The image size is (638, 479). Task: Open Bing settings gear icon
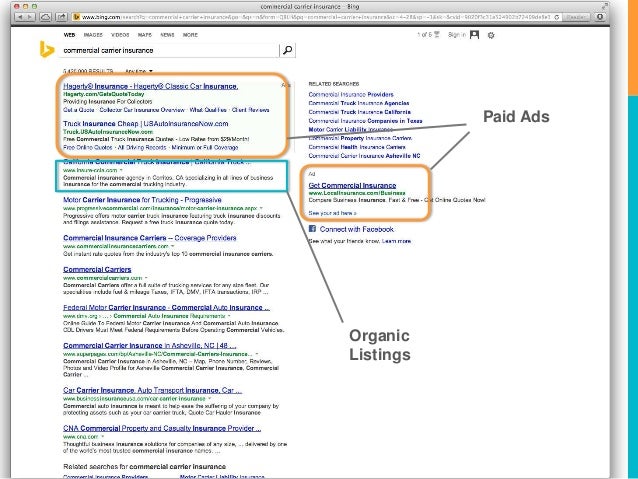pyautogui.click(x=491, y=35)
